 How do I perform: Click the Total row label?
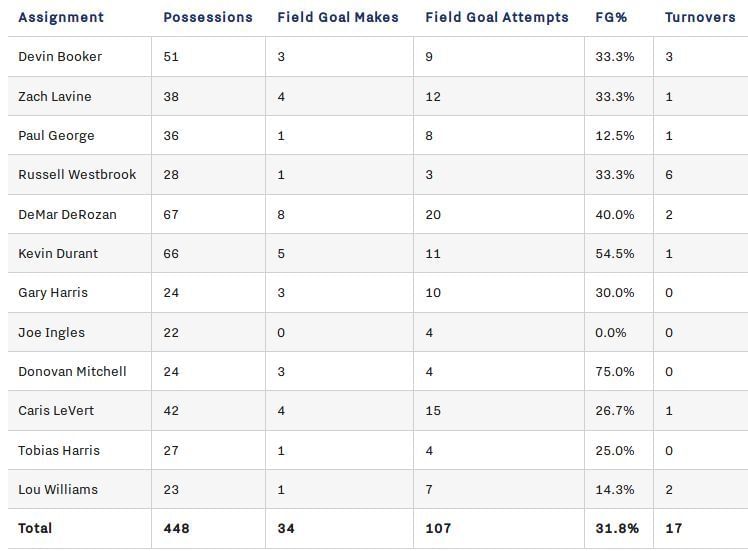(x=35, y=528)
